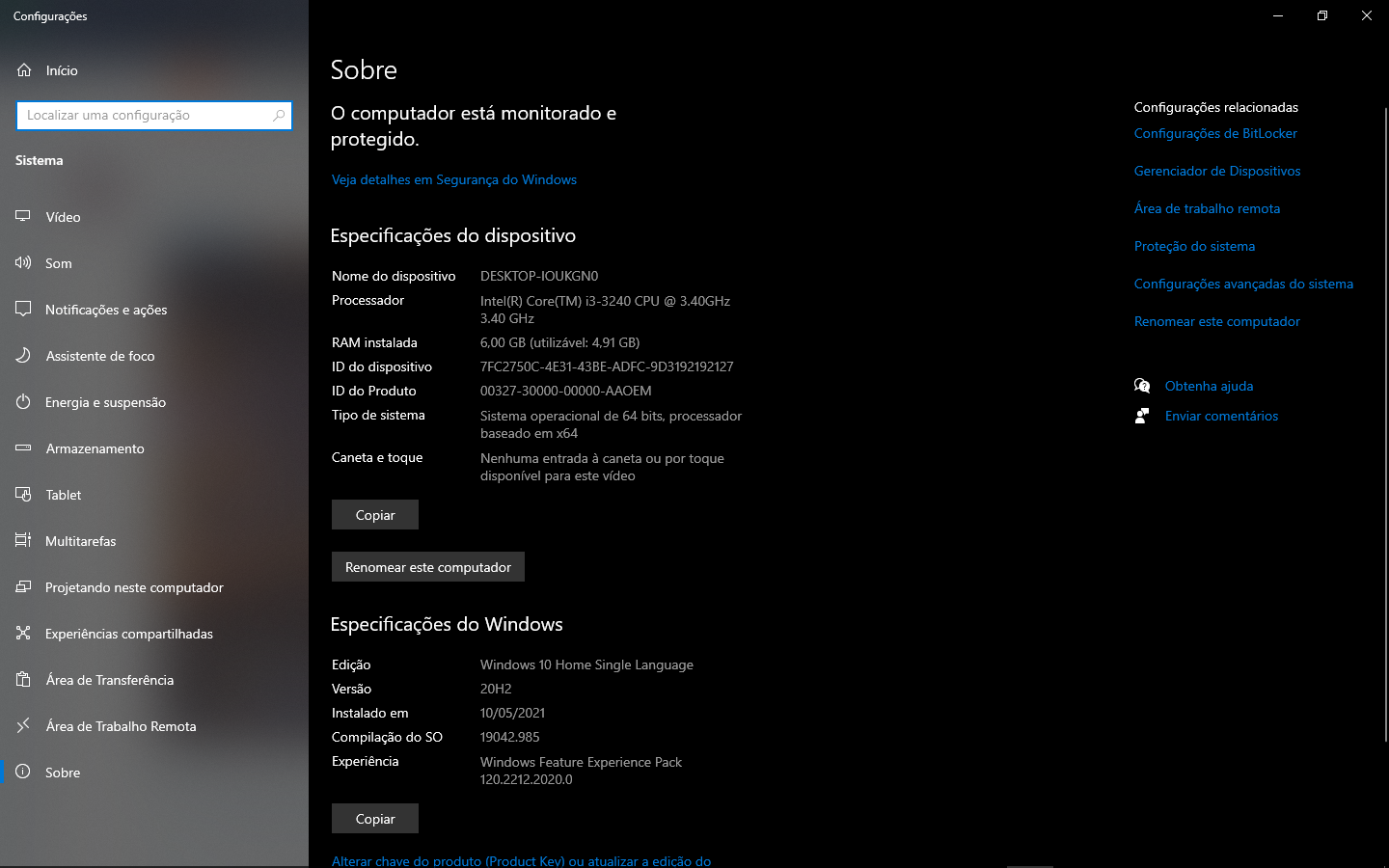This screenshot has width=1389, height=868.
Task: Click the Área de Transferência clipboard icon
Action: click(x=23, y=679)
